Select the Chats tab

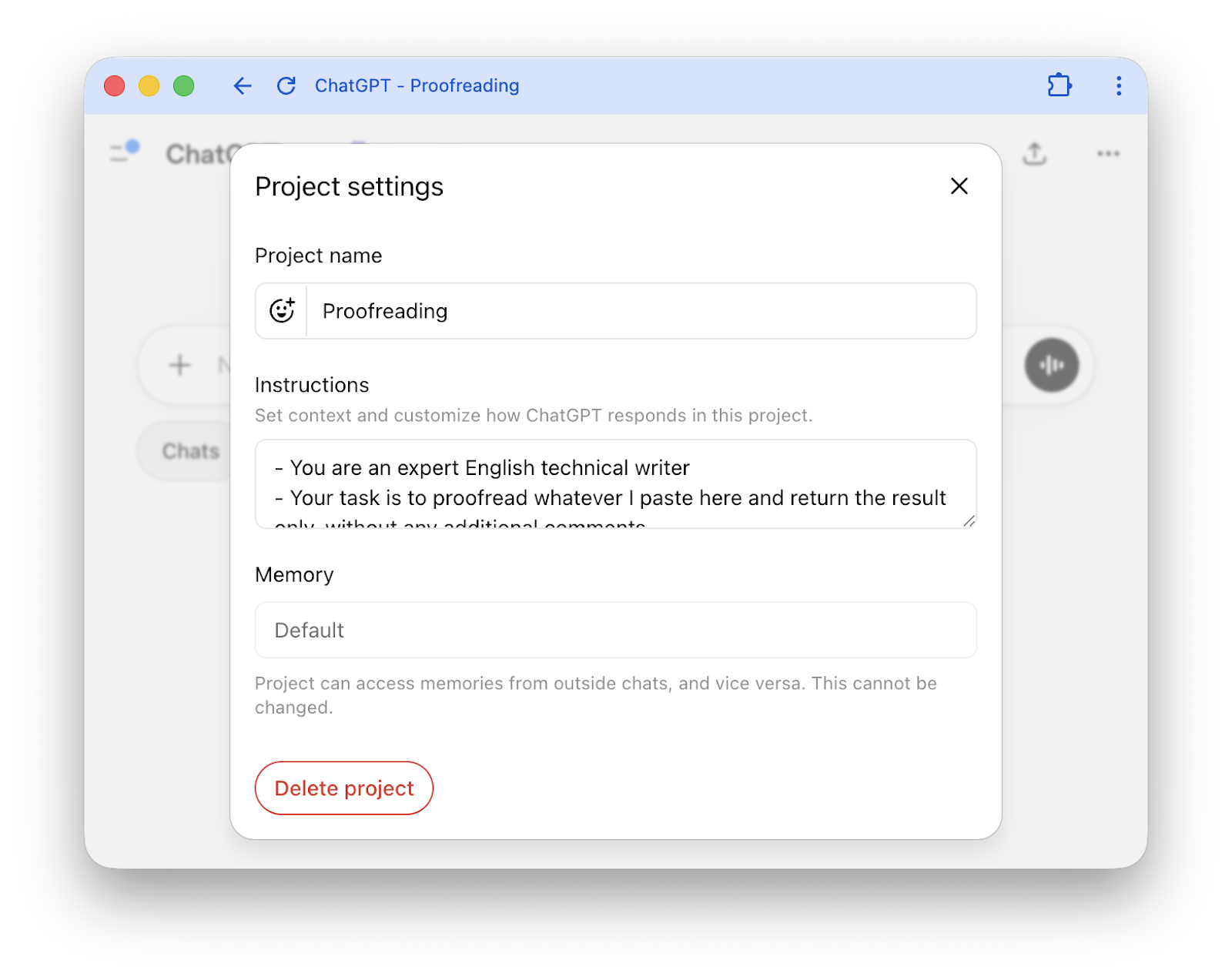coord(190,451)
